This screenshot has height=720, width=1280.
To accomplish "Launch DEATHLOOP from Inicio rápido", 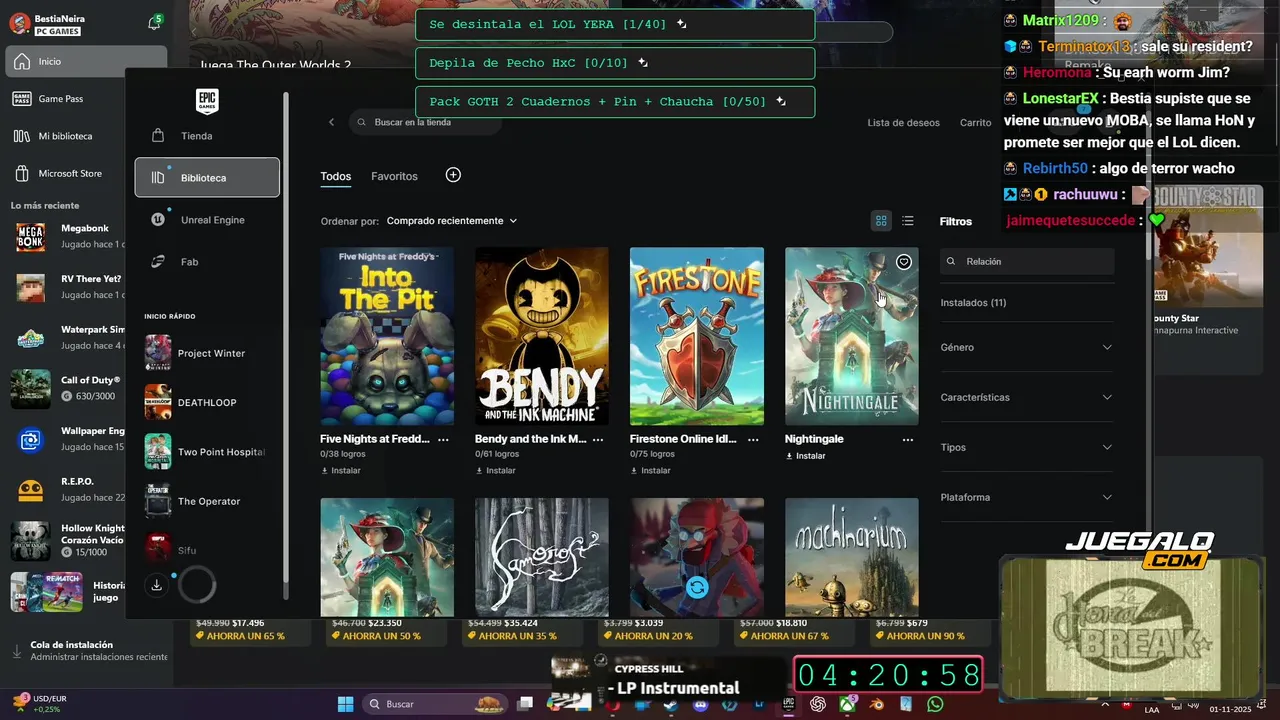I will pos(205,402).
